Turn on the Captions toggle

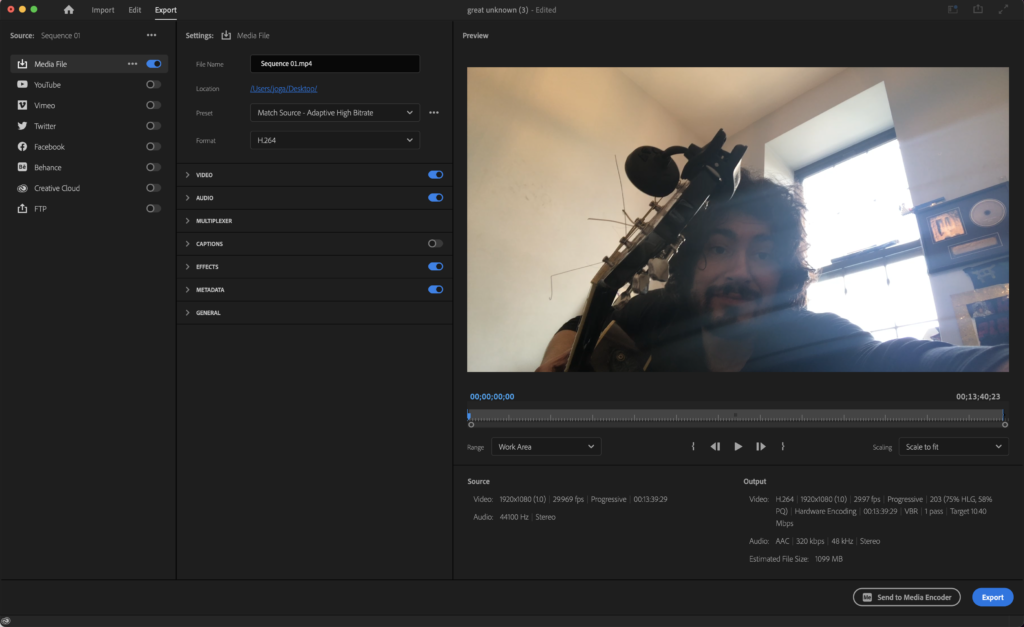[435, 244]
